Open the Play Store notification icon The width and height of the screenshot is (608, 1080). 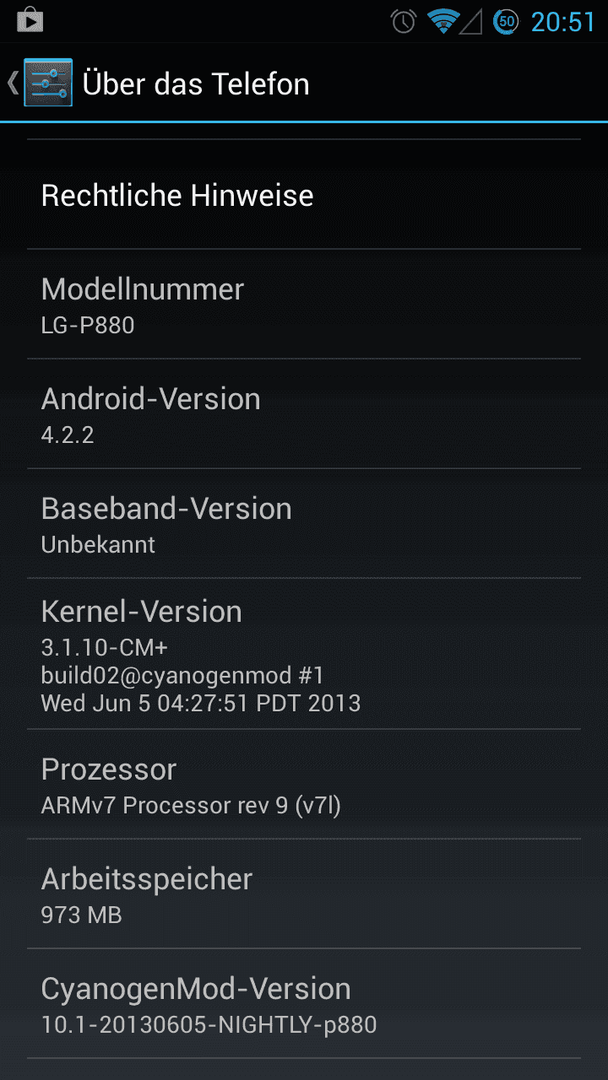(30, 20)
